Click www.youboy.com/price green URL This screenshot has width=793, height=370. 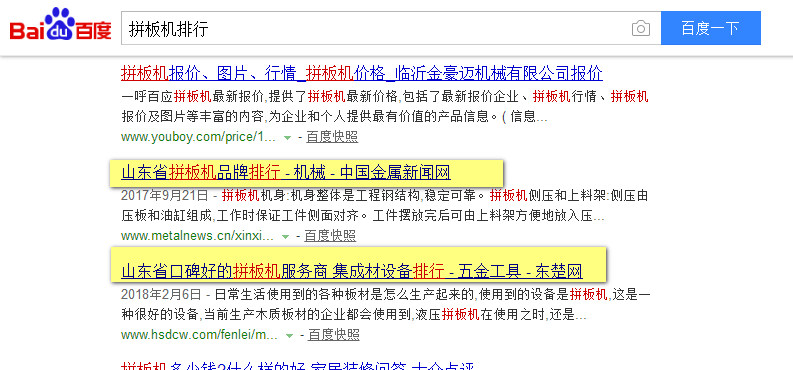(x=198, y=137)
